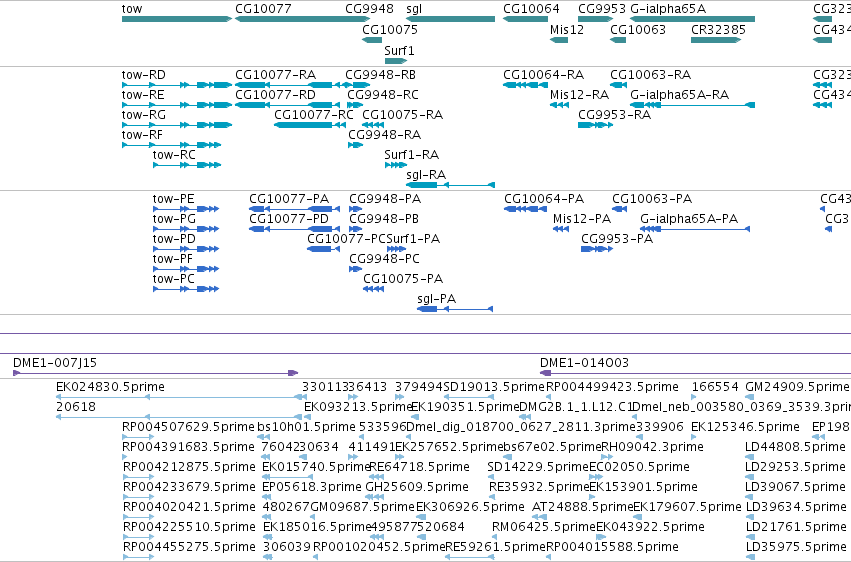The width and height of the screenshot is (851, 562).
Task: Select protein tow-PE label
Action: 174,199
